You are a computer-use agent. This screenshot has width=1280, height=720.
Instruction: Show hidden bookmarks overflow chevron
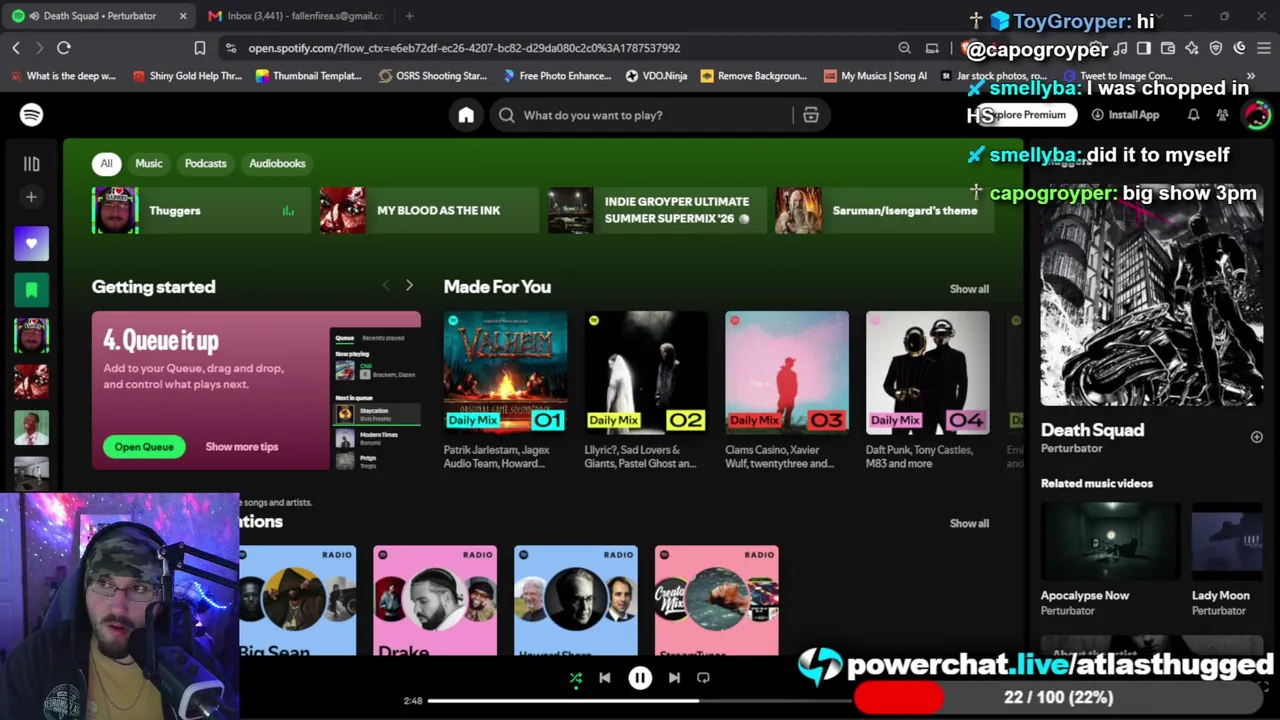pos(1250,76)
